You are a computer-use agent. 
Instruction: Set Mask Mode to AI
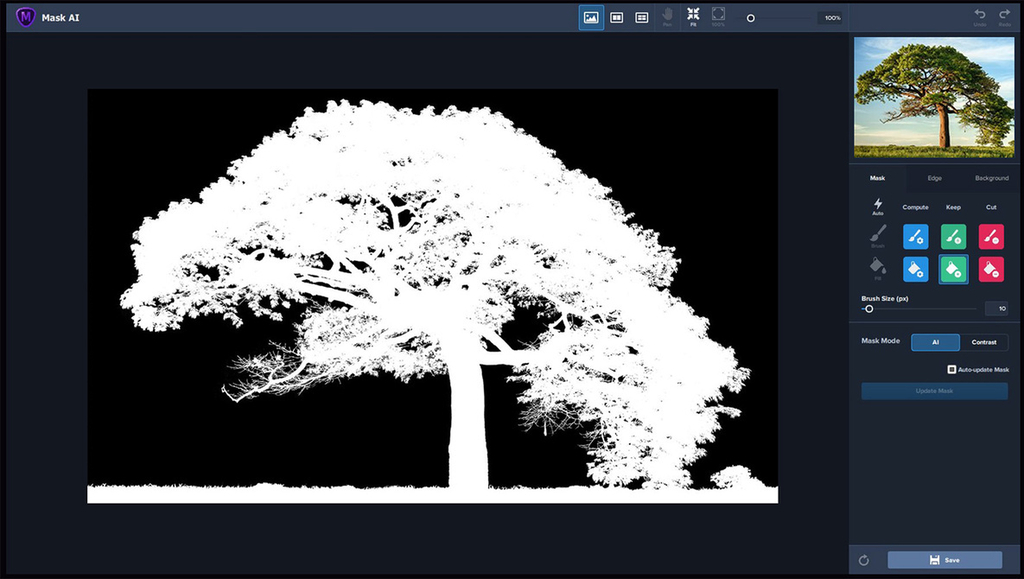(x=935, y=342)
